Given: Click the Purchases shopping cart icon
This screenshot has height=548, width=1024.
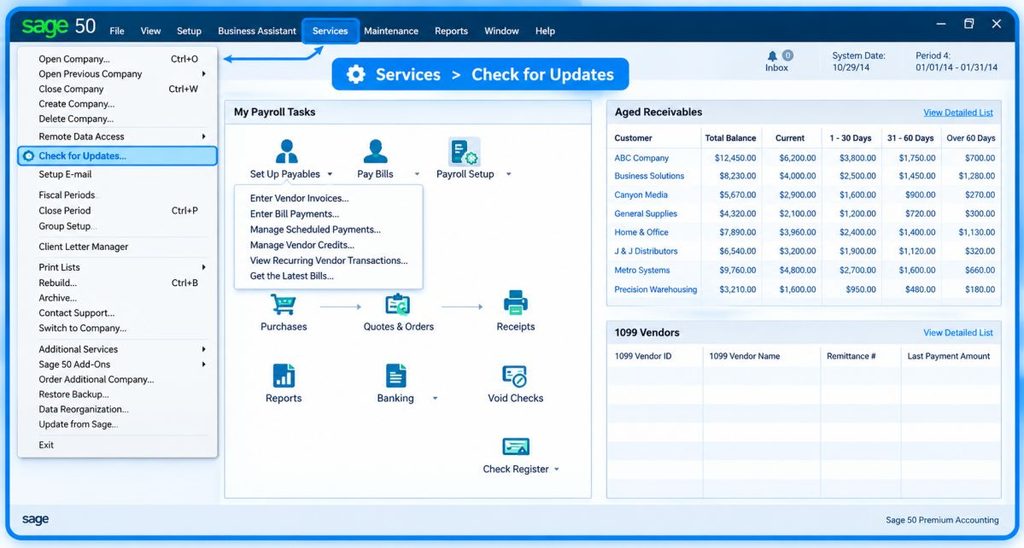Looking at the screenshot, I should point(283,304).
